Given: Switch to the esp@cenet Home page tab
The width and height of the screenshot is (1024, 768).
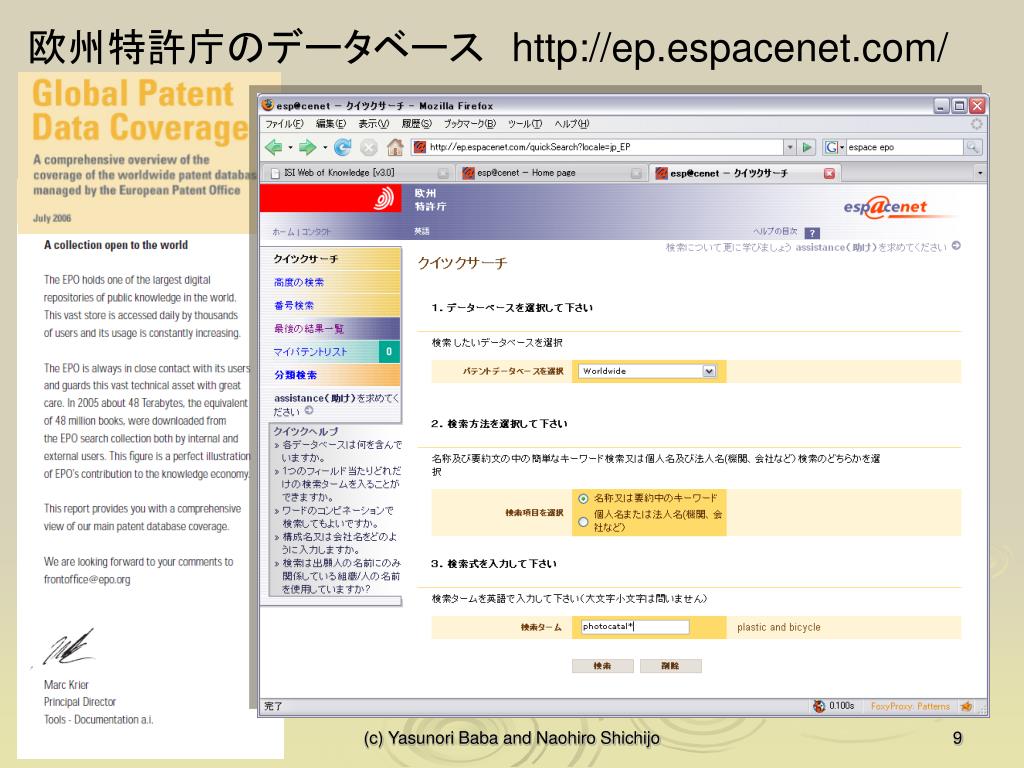Looking at the screenshot, I should pyautogui.click(x=551, y=173).
